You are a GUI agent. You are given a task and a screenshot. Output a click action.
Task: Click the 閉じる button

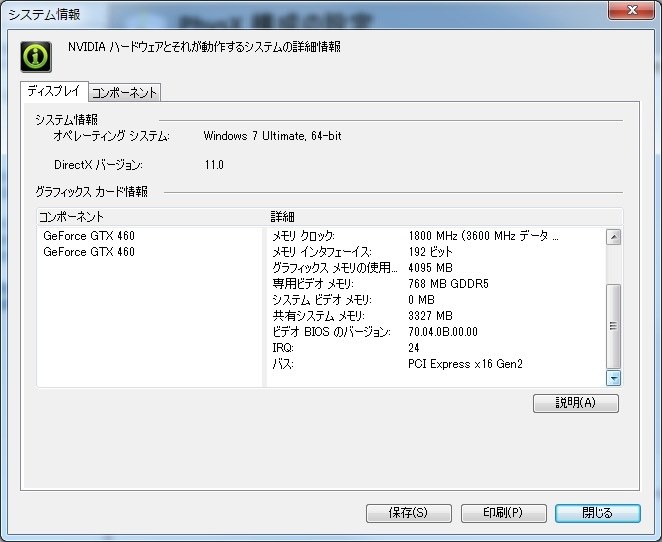[x=598, y=513]
